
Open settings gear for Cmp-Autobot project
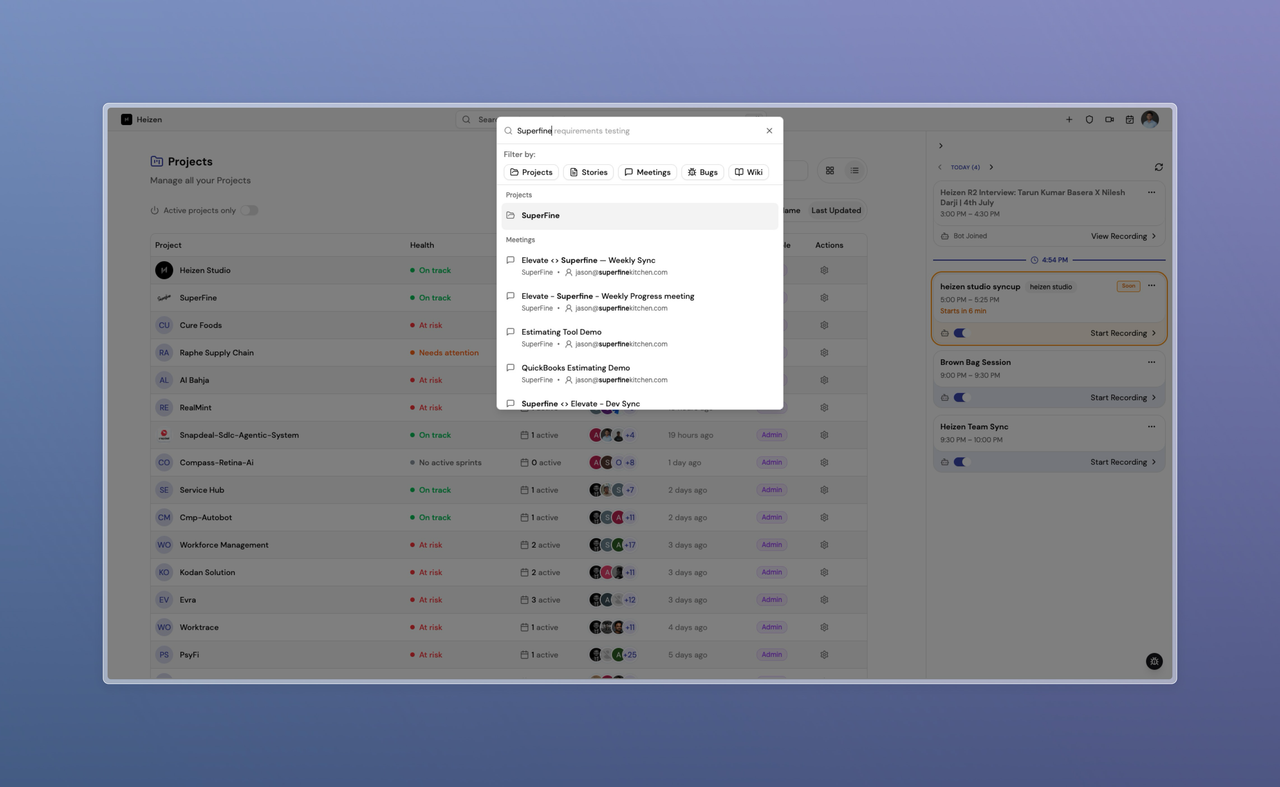[x=824, y=518]
